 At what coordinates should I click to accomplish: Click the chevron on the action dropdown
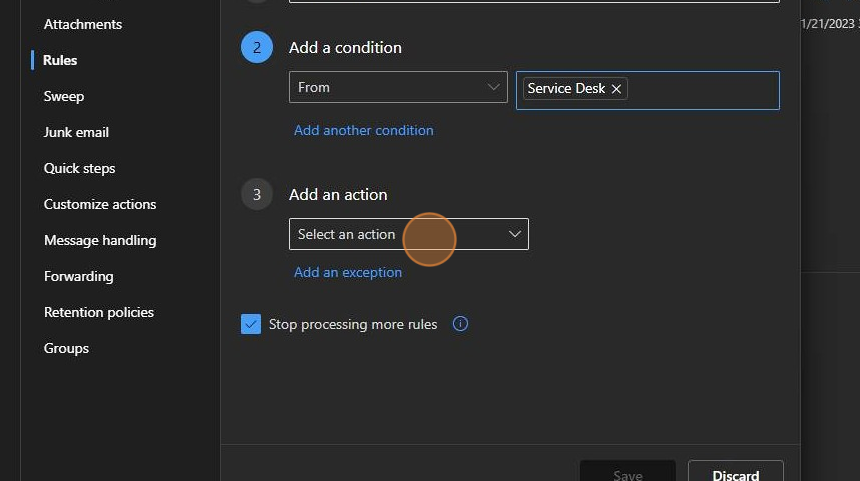(515, 234)
